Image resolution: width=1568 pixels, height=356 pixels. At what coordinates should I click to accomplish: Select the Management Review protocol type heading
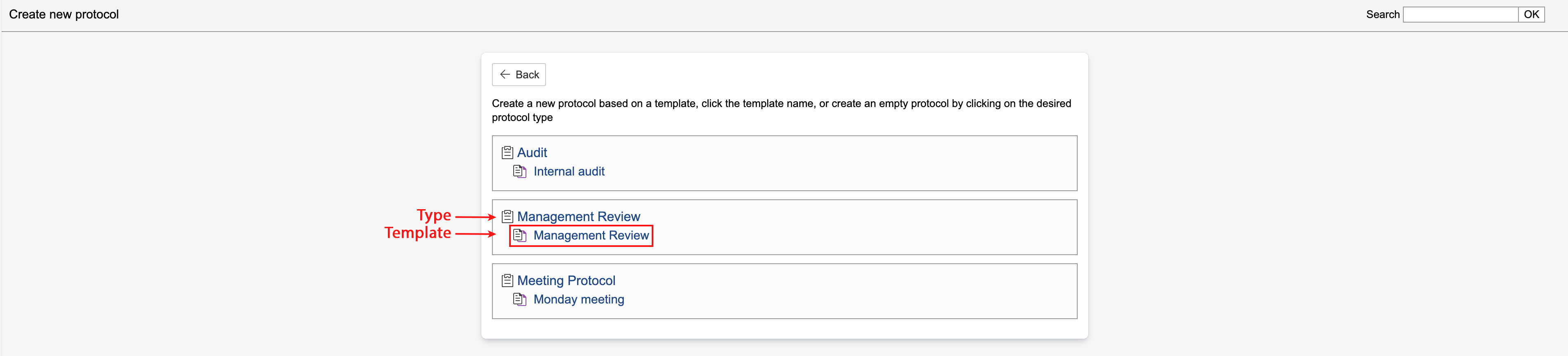click(578, 217)
